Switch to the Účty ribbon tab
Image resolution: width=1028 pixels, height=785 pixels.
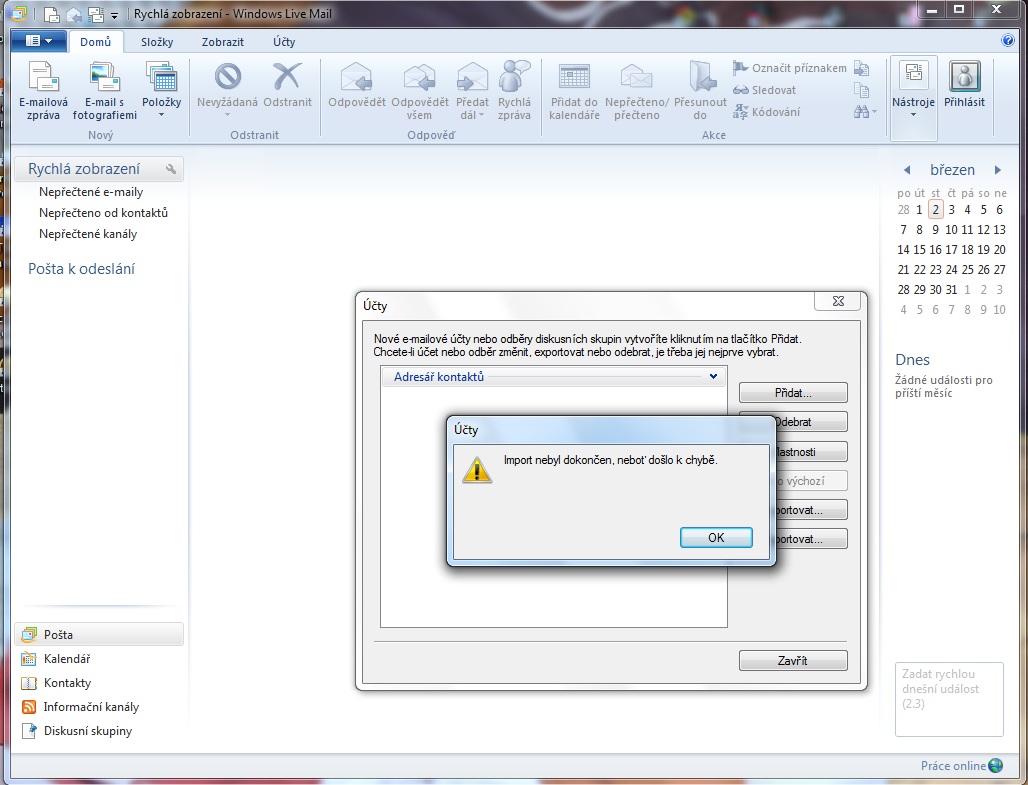coord(284,42)
